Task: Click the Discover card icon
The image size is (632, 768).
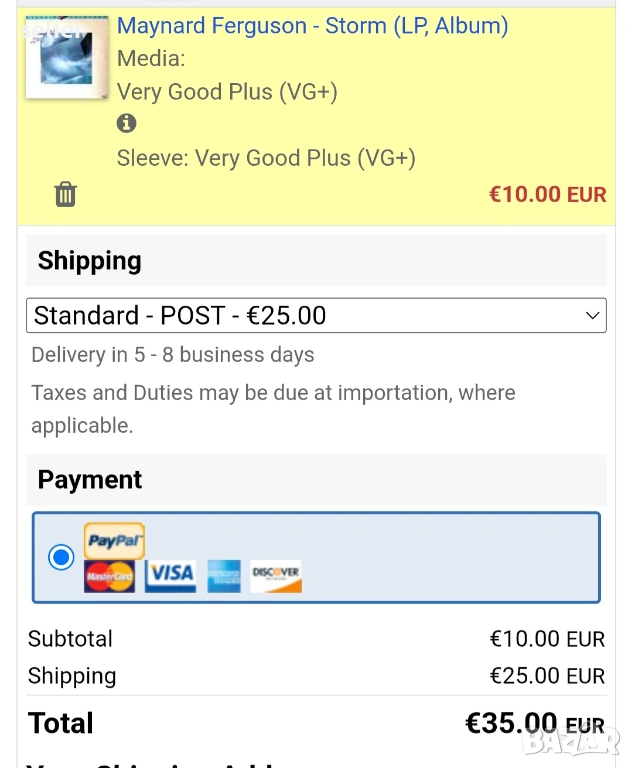Action: [275, 575]
